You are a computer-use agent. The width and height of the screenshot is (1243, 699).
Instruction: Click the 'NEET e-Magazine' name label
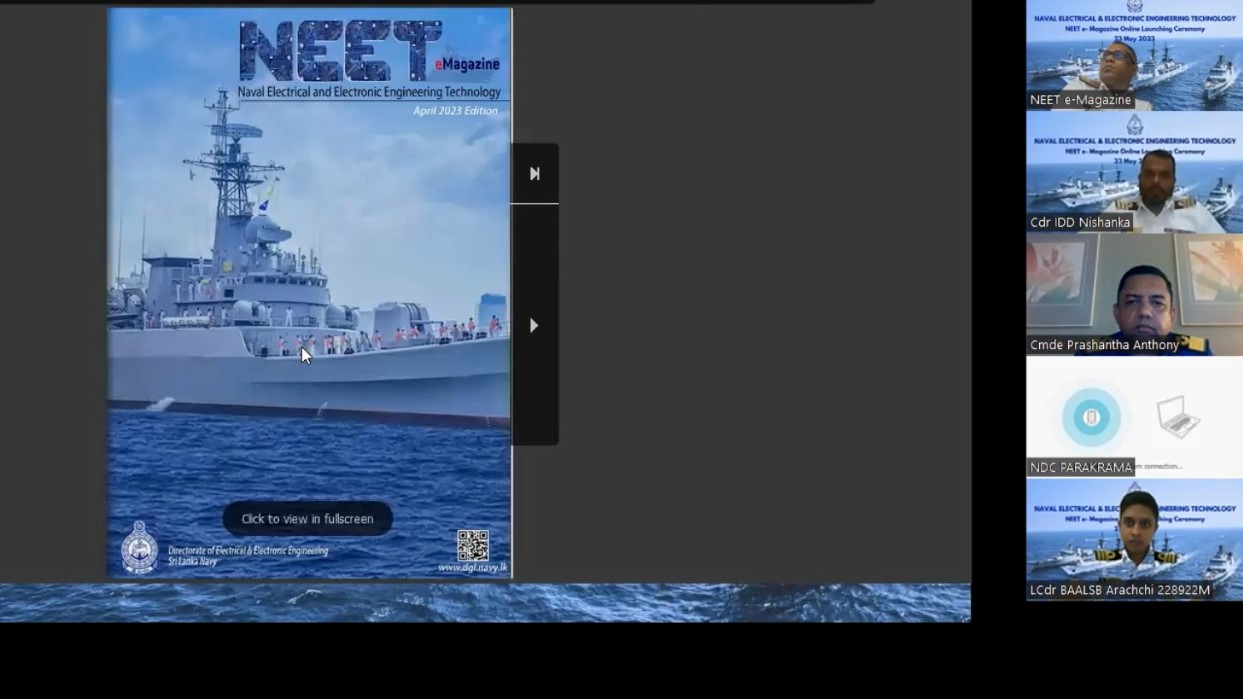(x=1081, y=100)
